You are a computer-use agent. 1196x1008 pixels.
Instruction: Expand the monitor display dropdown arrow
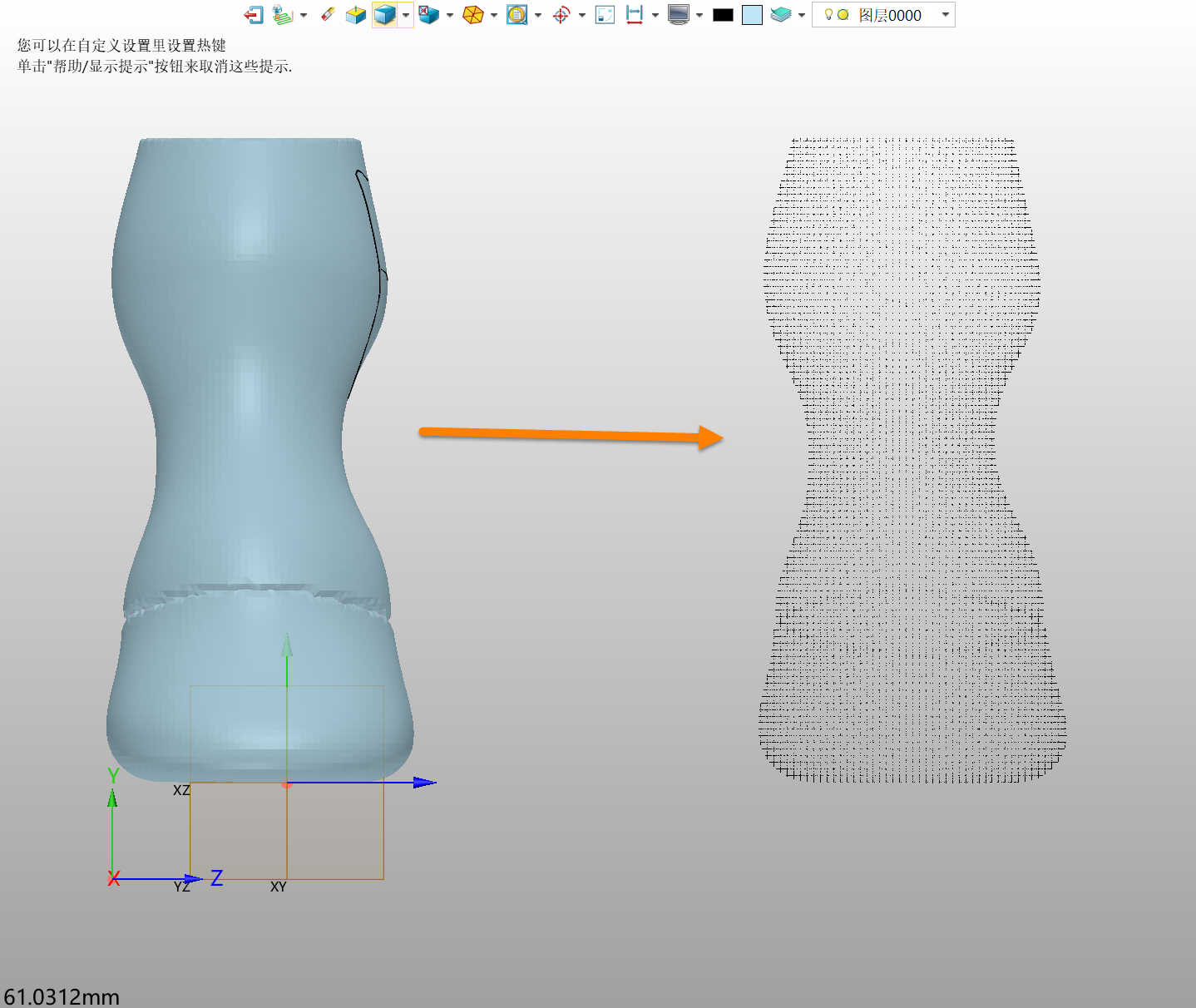click(x=699, y=15)
